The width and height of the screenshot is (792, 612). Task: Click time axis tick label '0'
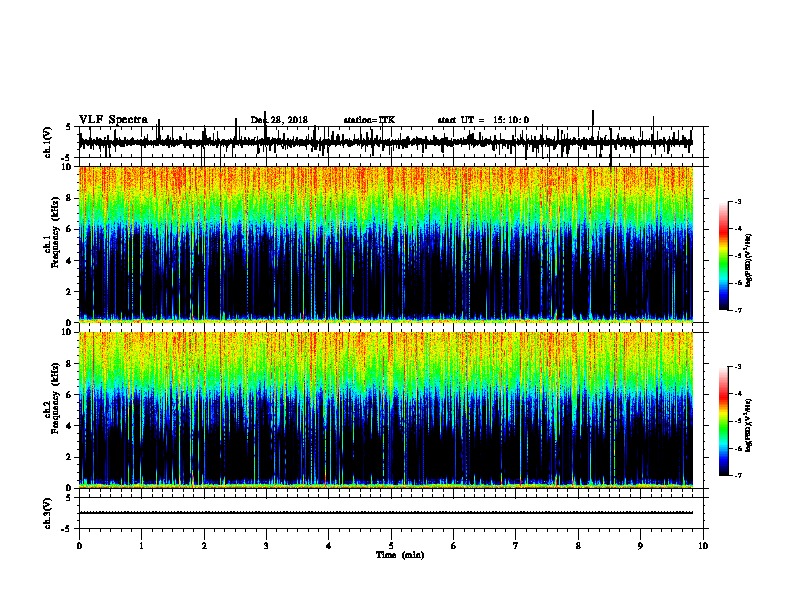point(79,546)
